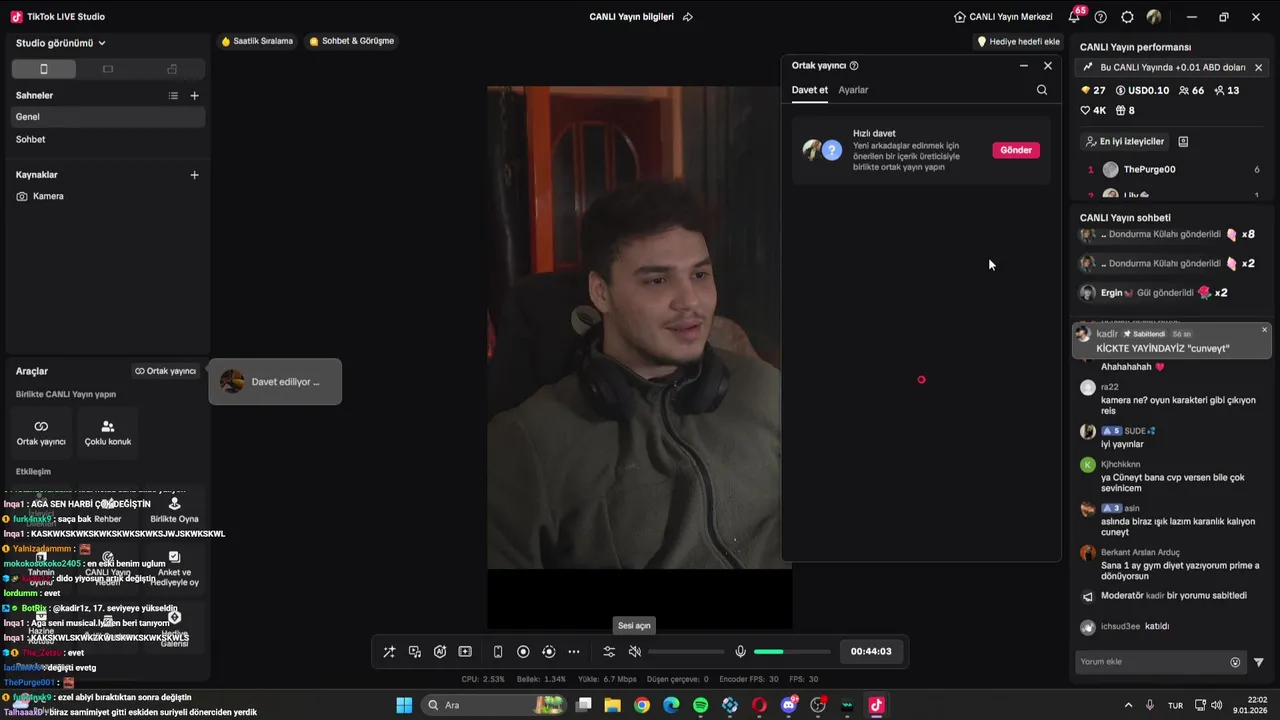The width and height of the screenshot is (1280, 720).
Task: Open the viewer list card icon beside En iyi izleyiciler
Action: point(1183,142)
